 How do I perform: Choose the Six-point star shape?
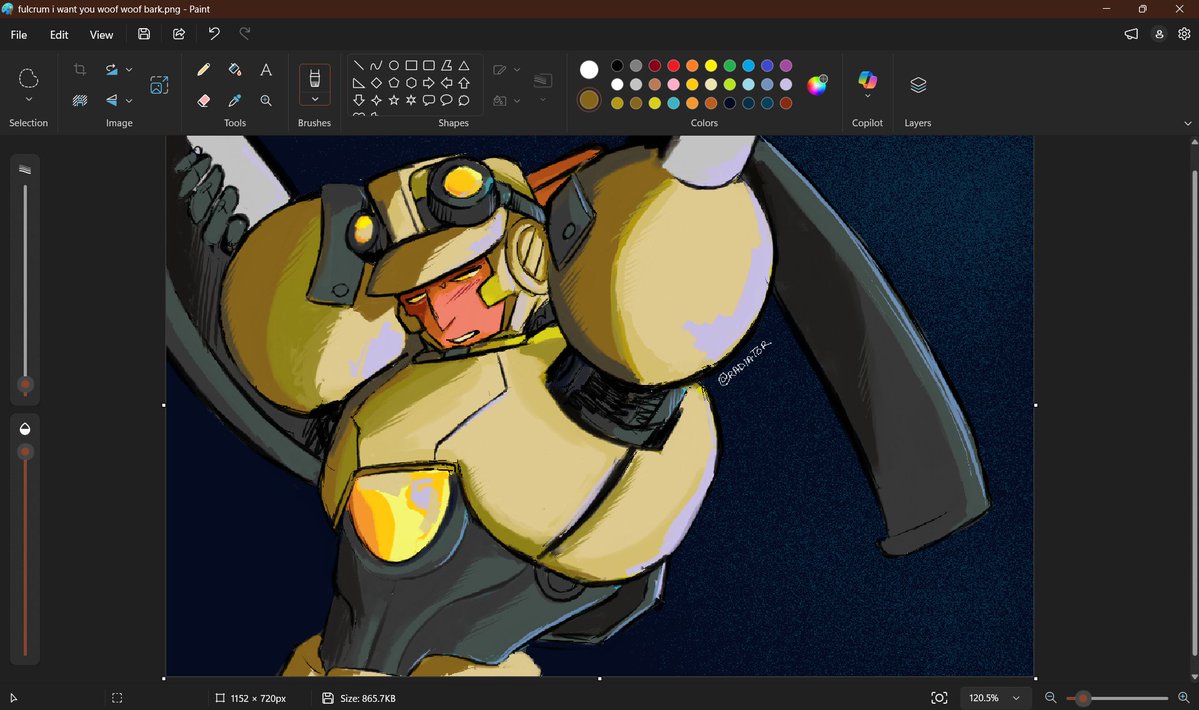(411, 100)
